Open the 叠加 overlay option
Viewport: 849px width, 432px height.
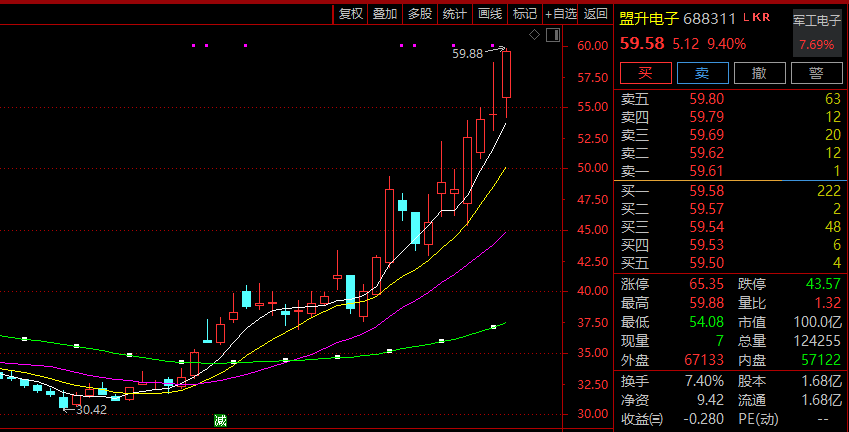point(384,13)
